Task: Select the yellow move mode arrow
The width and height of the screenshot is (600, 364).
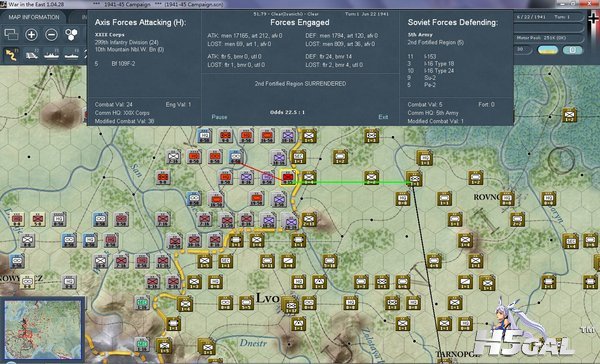Action: 11,55
